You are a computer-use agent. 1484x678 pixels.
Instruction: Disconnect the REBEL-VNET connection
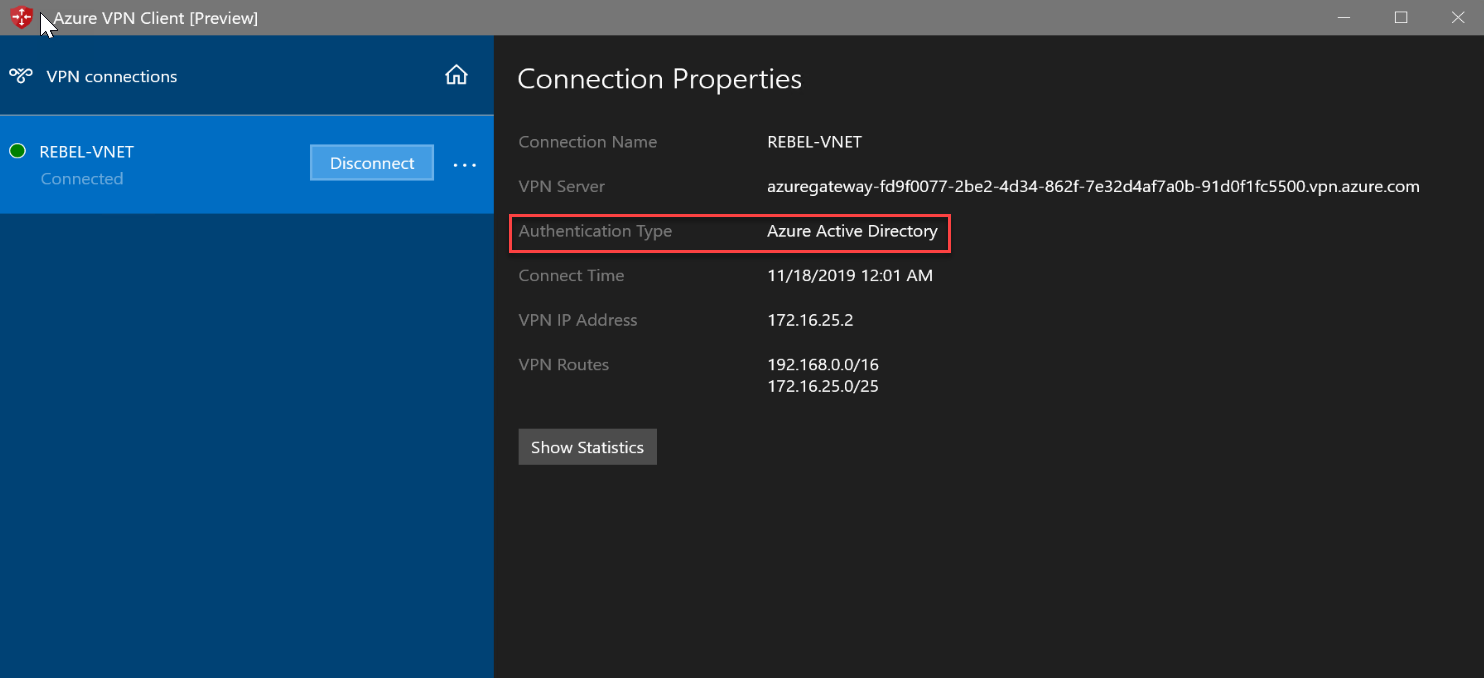[x=372, y=163]
